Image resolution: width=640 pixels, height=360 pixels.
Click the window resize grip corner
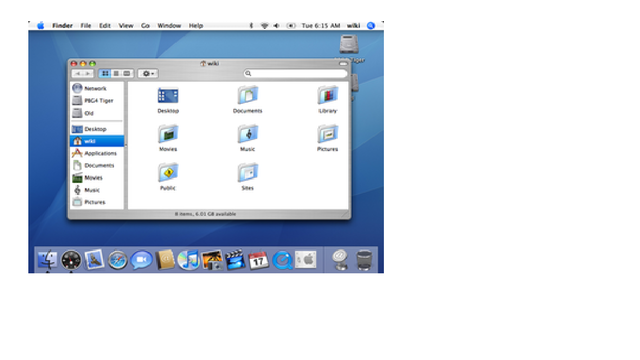click(x=346, y=214)
